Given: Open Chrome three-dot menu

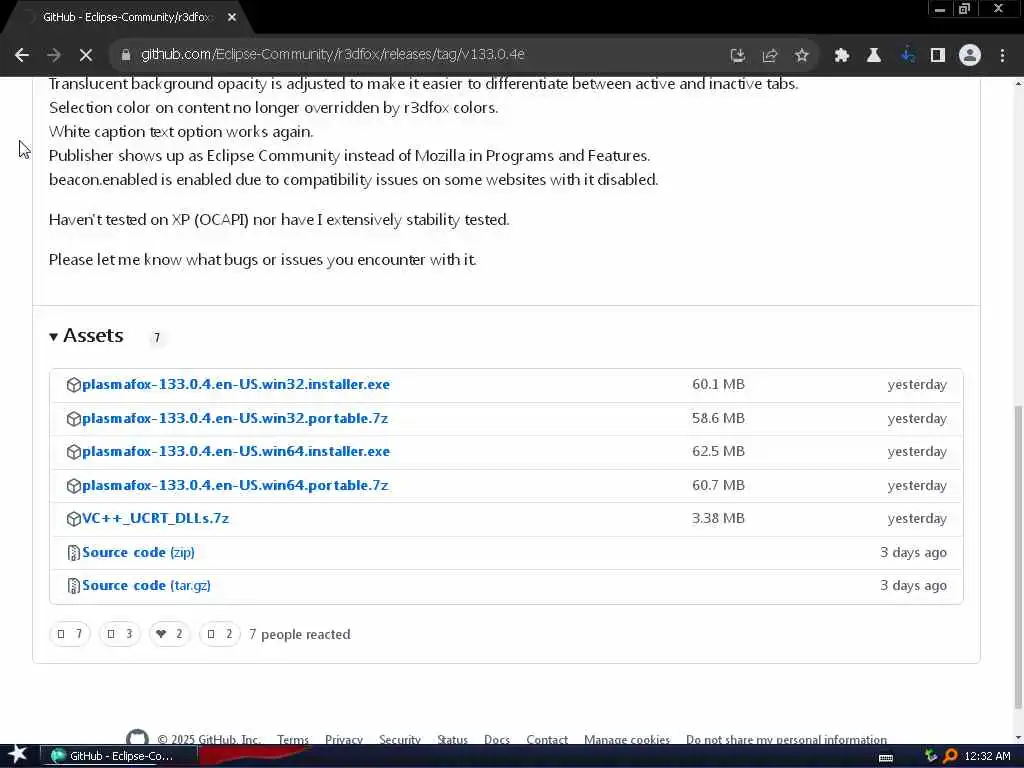Looking at the screenshot, I should coord(1002,56).
